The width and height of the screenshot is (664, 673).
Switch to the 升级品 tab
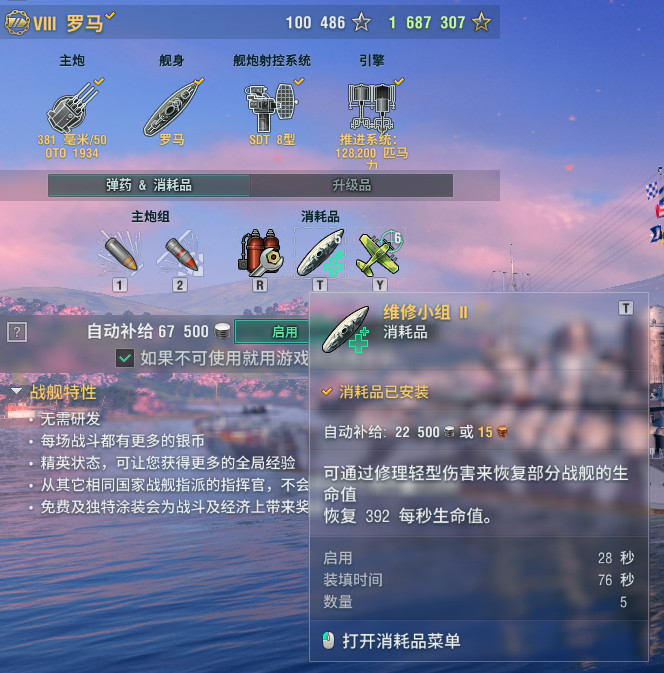tap(352, 185)
